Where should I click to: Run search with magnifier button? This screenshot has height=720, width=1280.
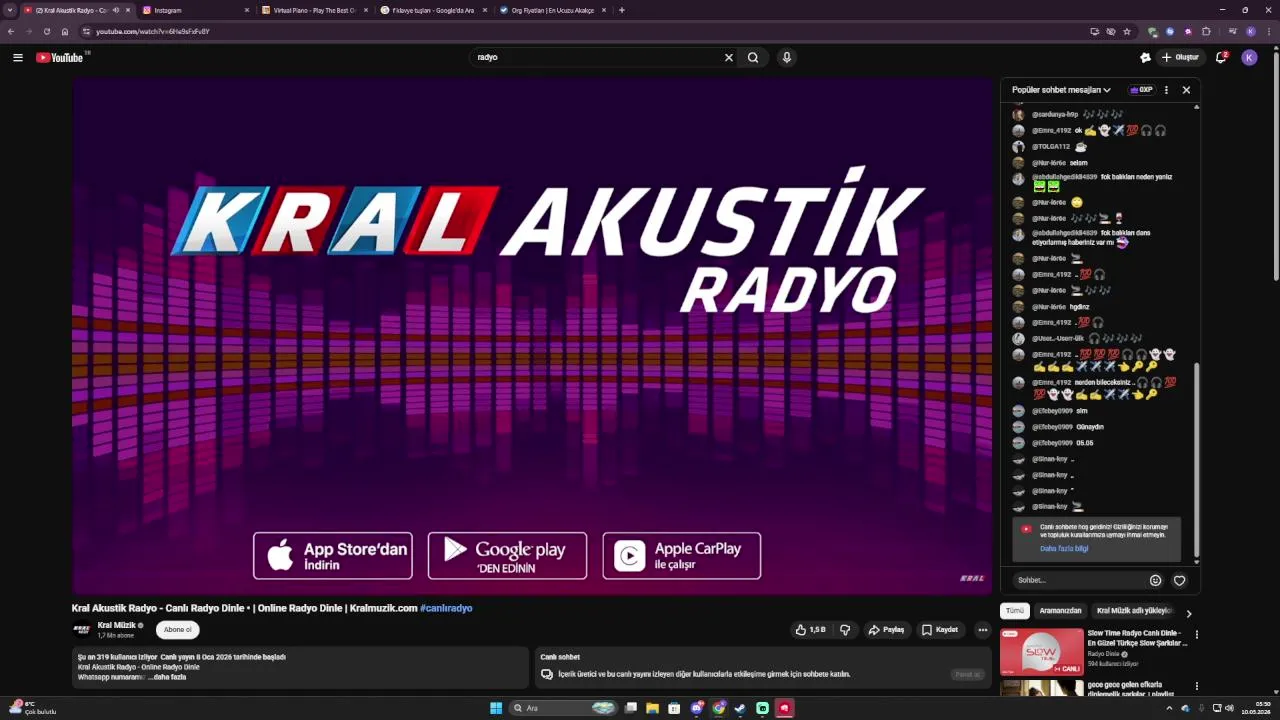[753, 57]
